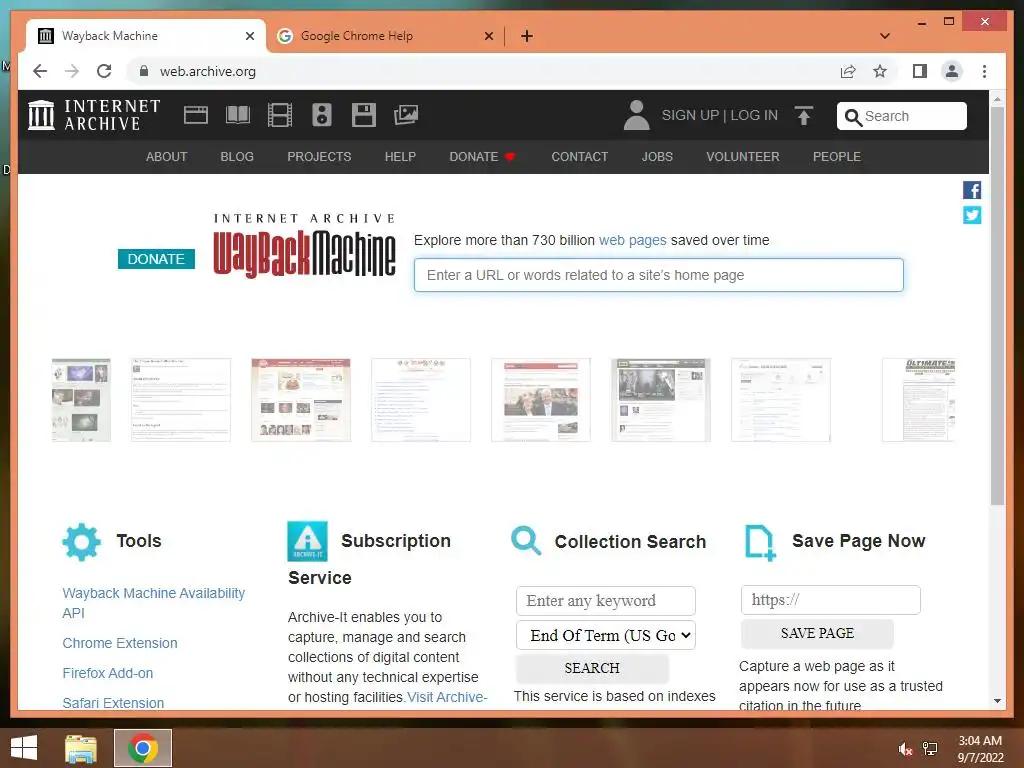The image size is (1024, 768).
Task: Open the Chrome profile menu
Action: click(952, 71)
